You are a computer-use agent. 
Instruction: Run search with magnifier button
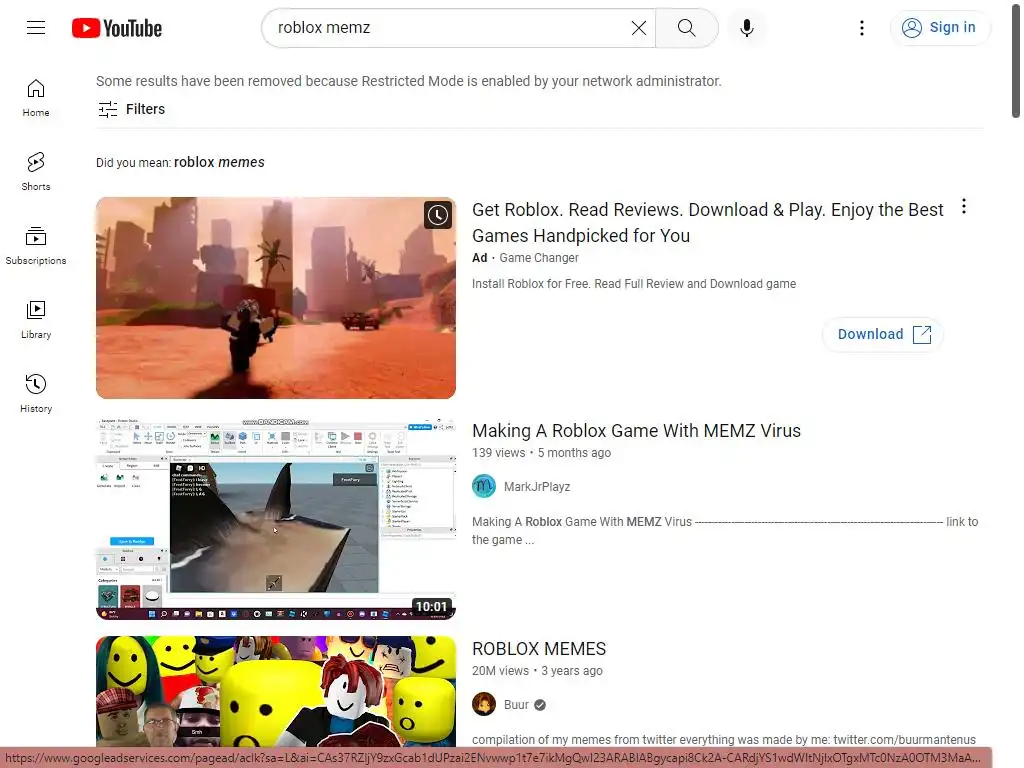[686, 27]
